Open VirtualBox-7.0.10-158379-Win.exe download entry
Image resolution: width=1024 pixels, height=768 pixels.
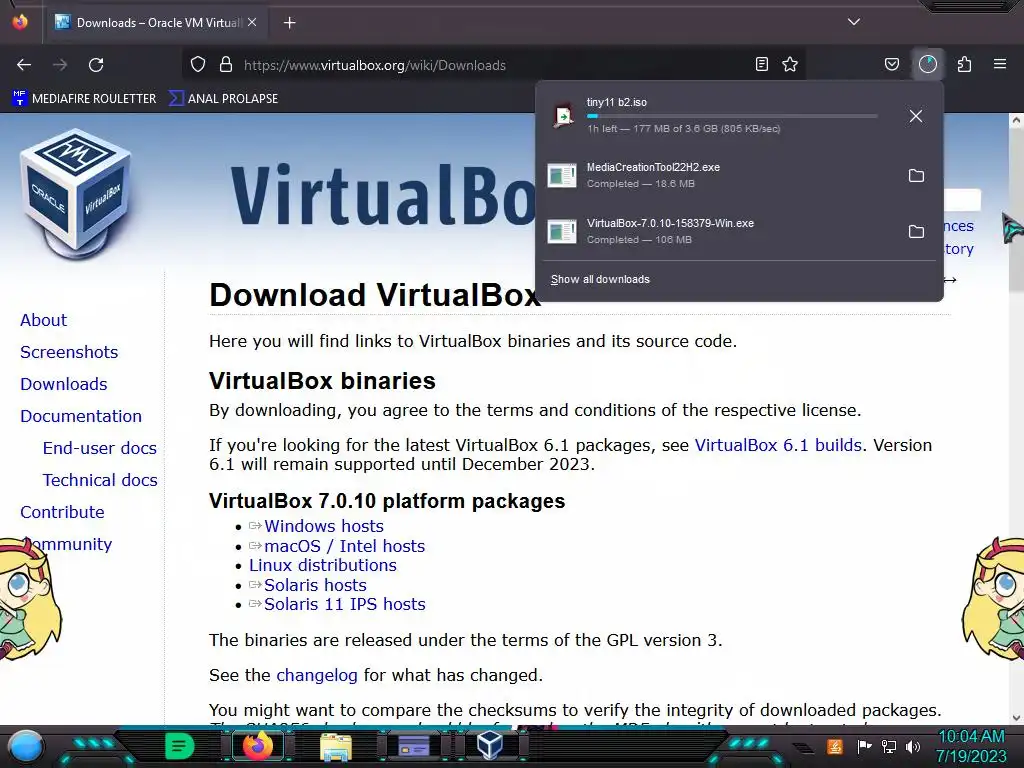[718, 231]
